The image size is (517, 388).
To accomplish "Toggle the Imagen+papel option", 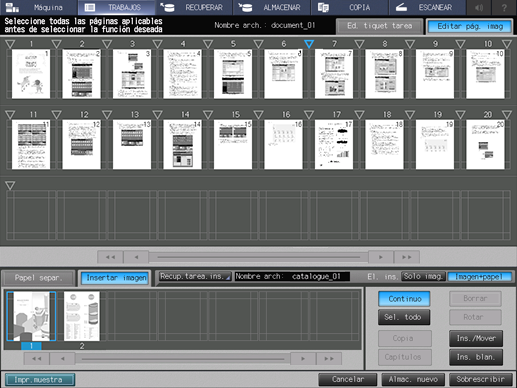I will click(479, 276).
